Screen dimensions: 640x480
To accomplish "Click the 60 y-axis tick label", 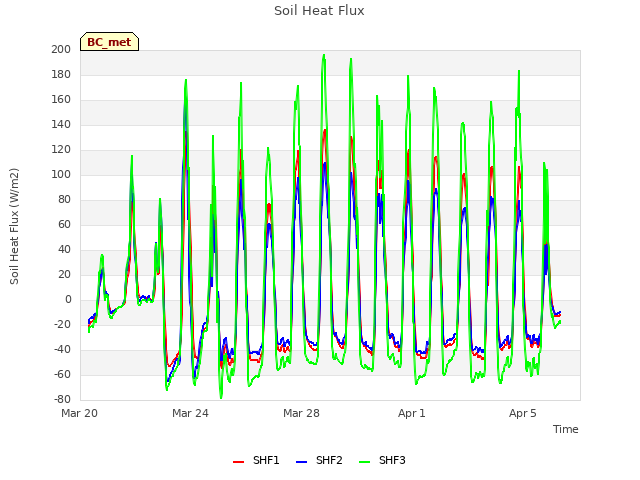I will point(64,224).
